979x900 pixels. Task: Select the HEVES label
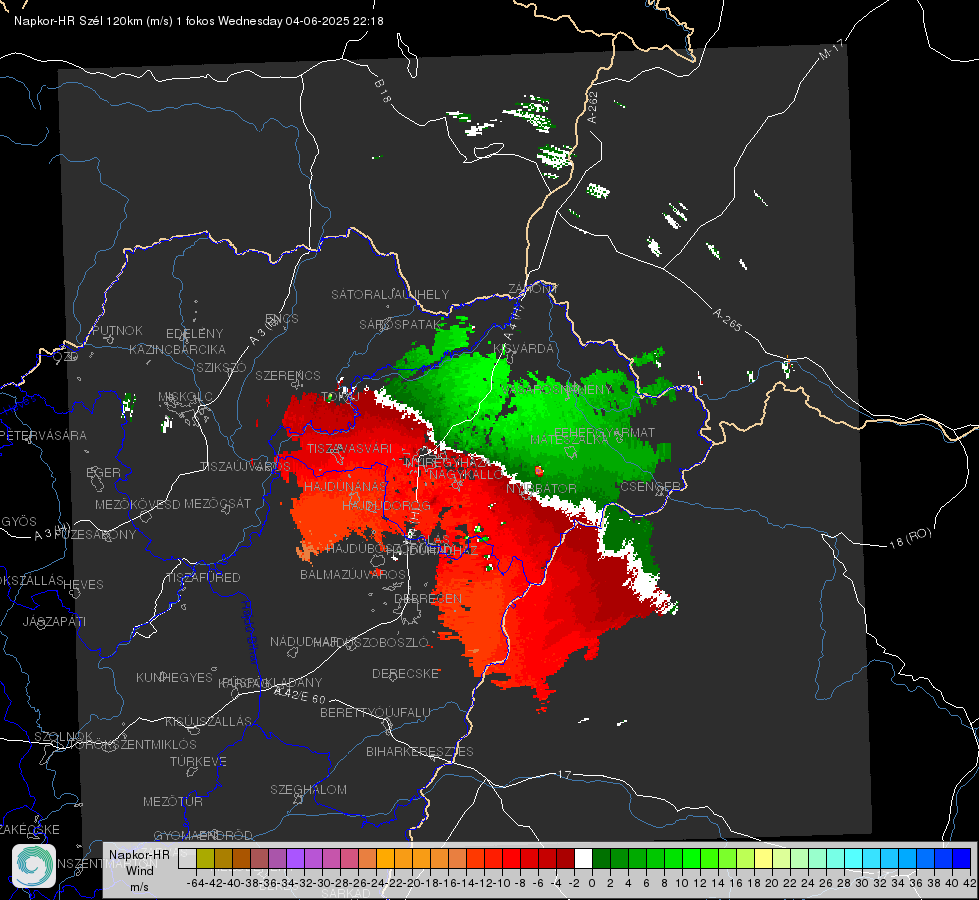(x=83, y=585)
